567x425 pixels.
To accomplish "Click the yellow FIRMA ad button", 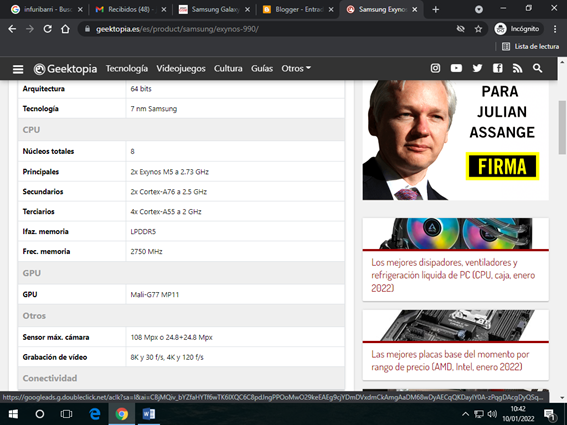I will click(502, 166).
